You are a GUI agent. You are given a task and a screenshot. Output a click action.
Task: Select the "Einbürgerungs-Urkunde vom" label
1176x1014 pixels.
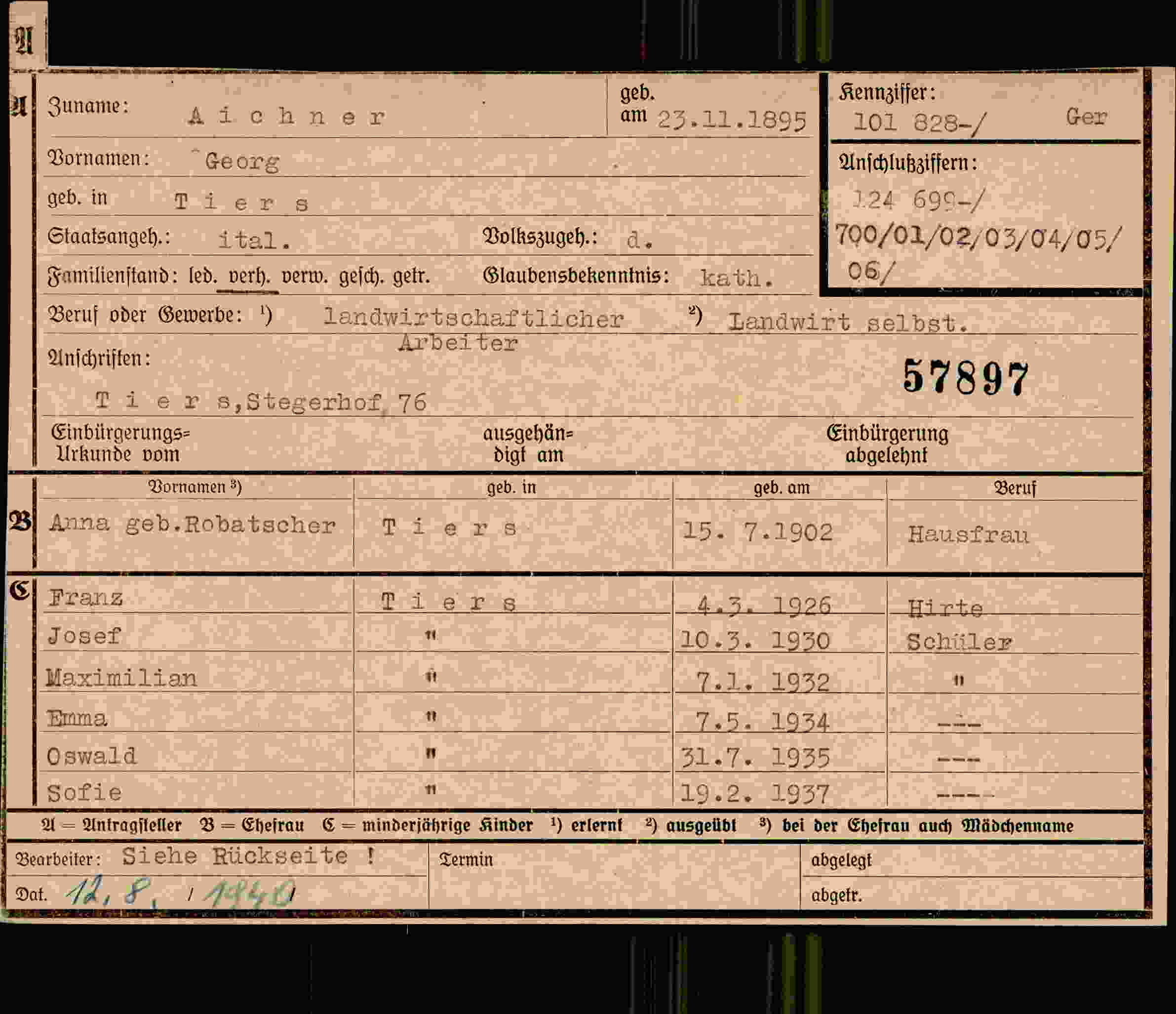[x=120, y=444]
